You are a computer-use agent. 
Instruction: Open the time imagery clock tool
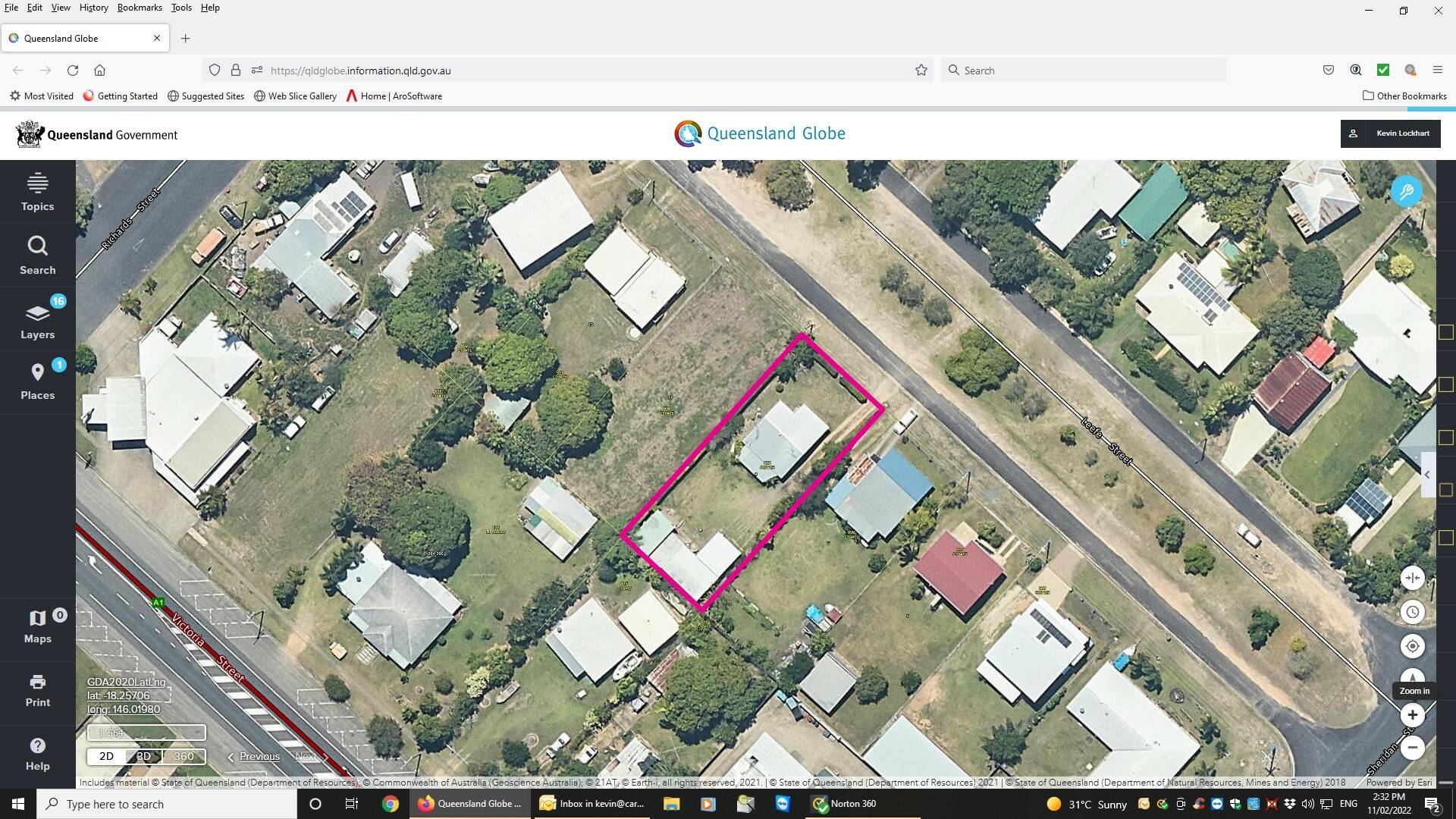point(1412,612)
